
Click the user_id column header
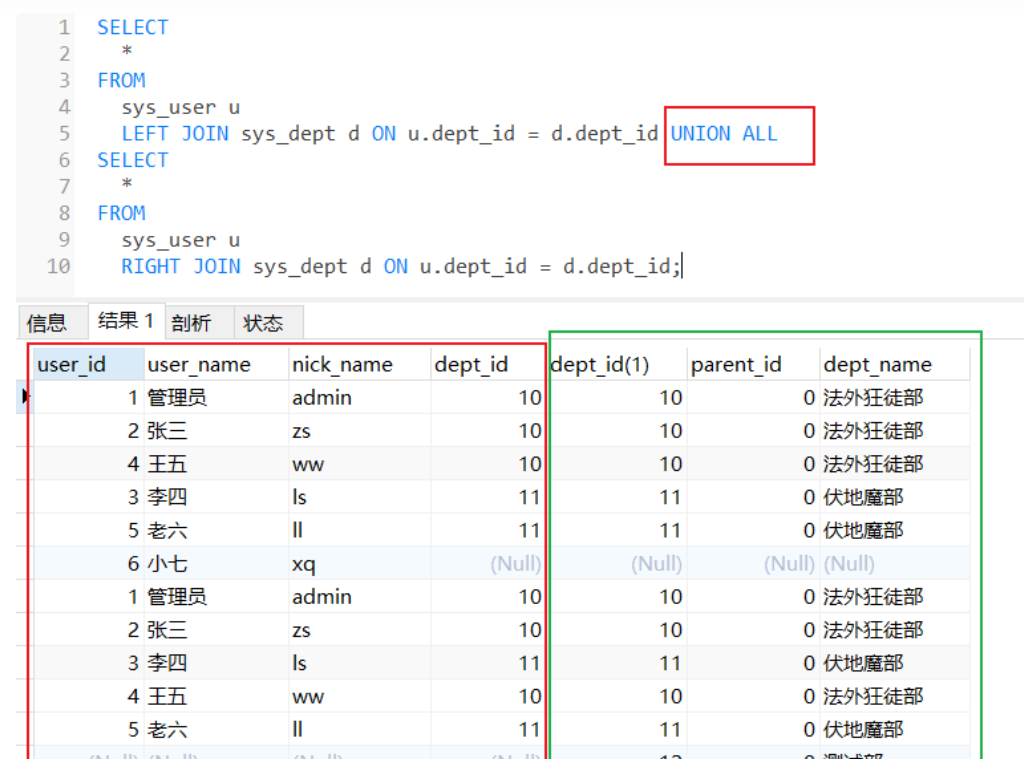(x=88, y=364)
